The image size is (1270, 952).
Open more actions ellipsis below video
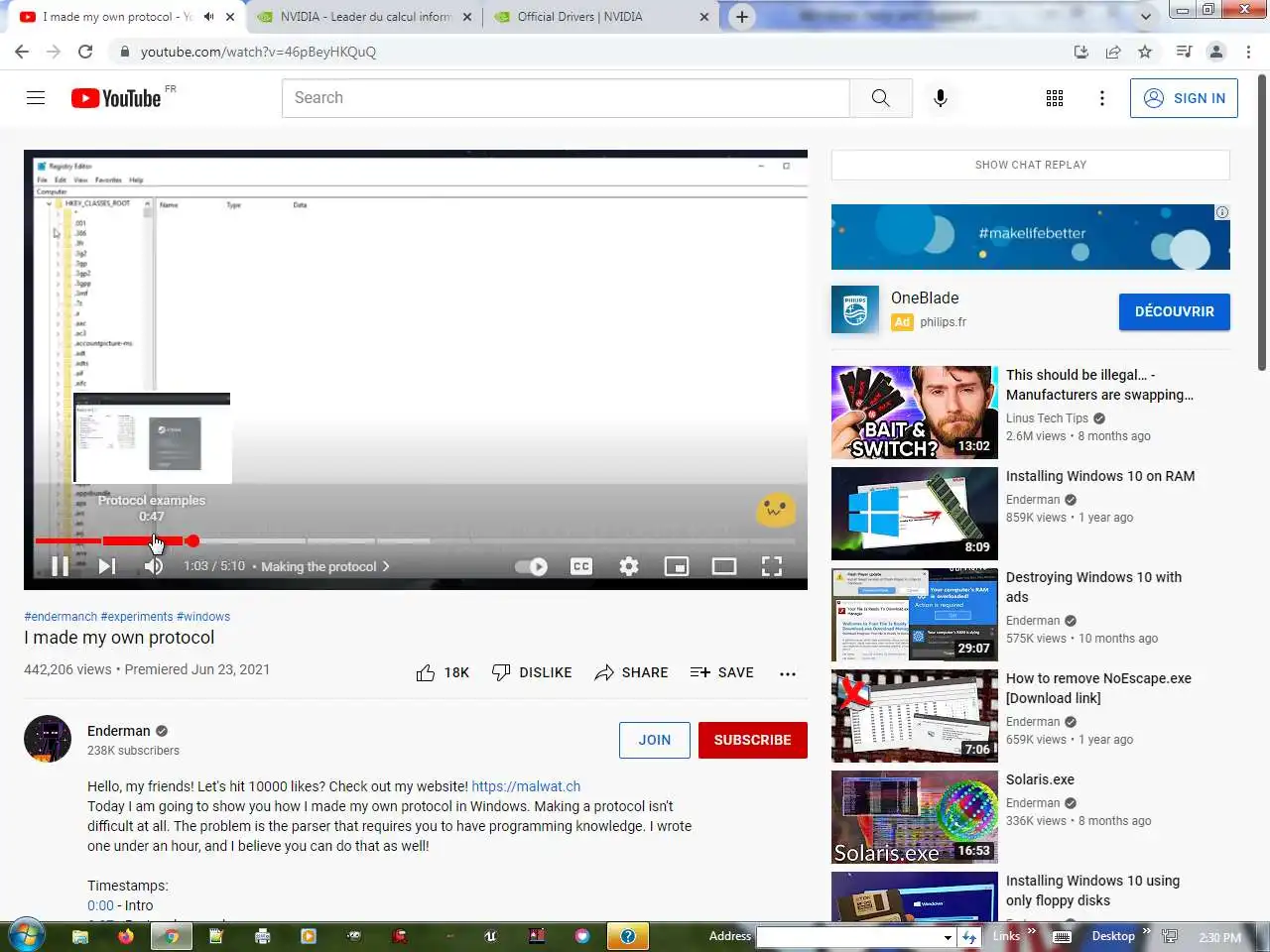(x=788, y=673)
